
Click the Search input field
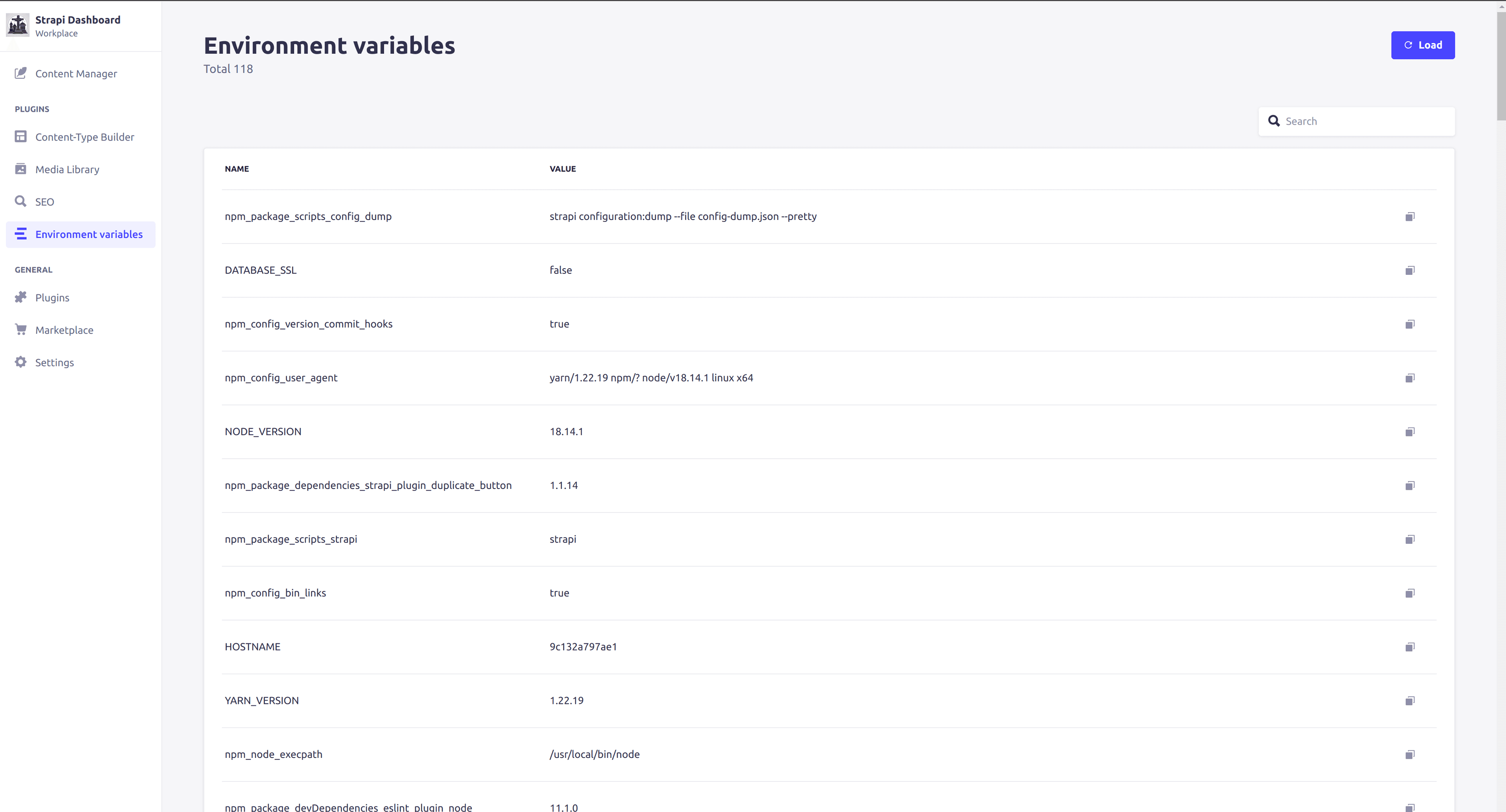[x=1363, y=120]
